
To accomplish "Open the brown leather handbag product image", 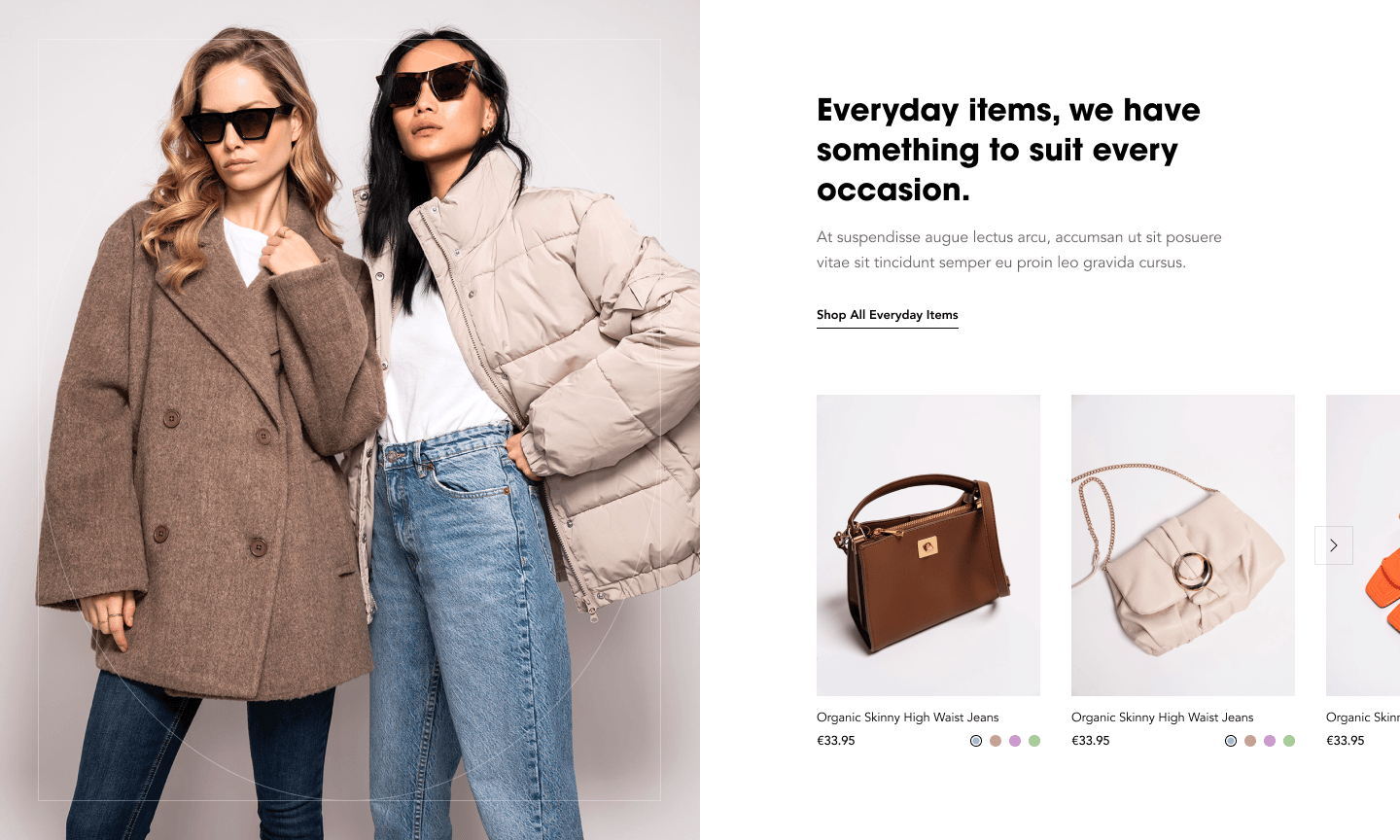I will [x=928, y=545].
